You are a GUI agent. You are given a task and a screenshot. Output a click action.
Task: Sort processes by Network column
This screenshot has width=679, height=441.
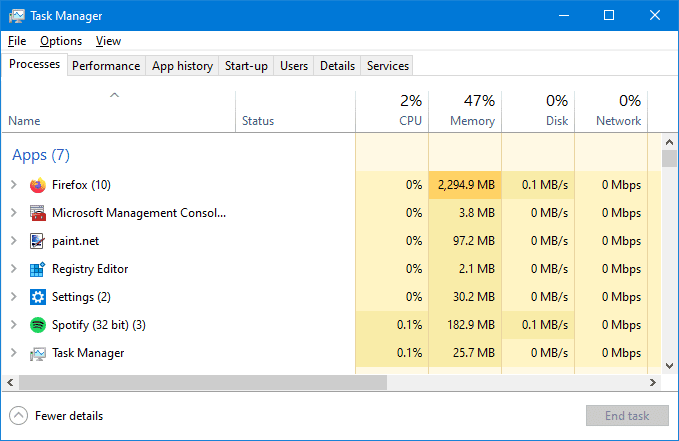pos(611,112)
